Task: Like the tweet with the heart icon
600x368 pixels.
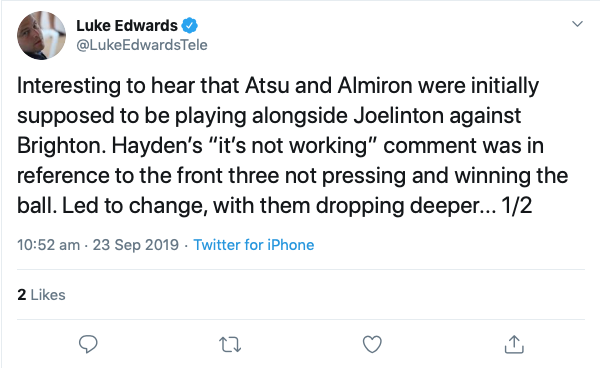Action: pyautogui.click(x=372, y=344)
